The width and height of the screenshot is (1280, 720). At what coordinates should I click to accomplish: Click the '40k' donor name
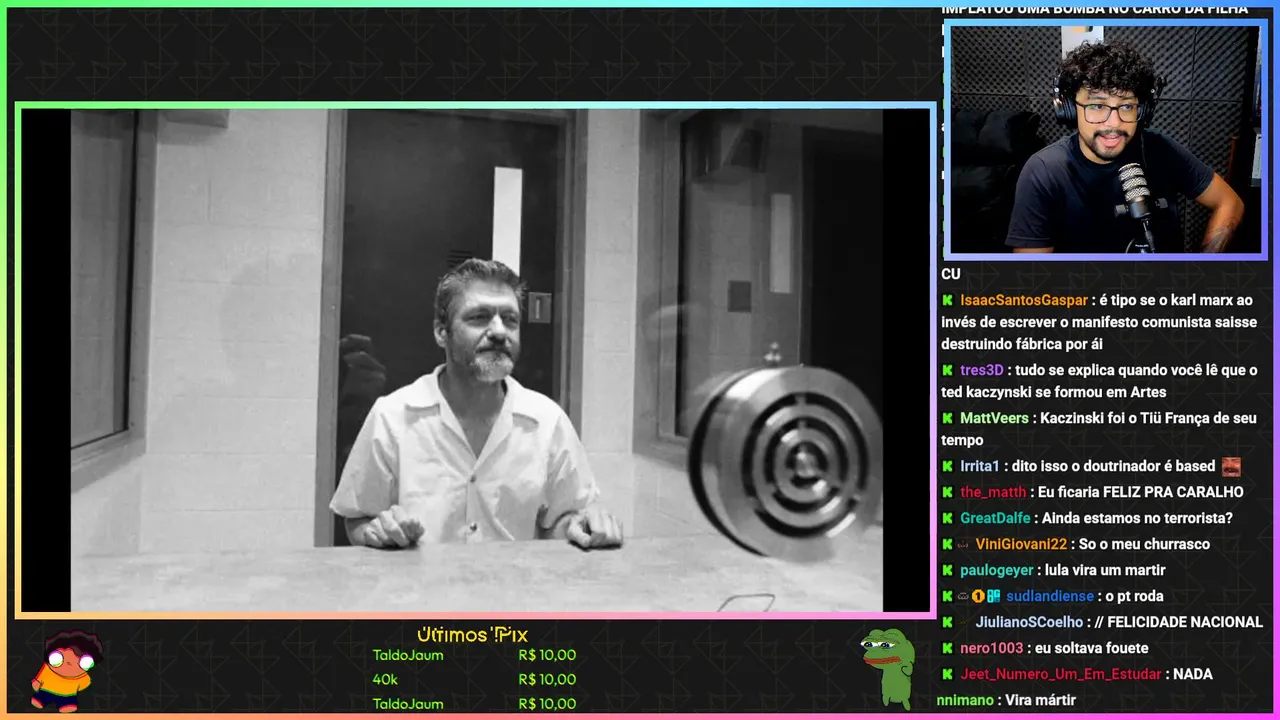click(385, 679)
